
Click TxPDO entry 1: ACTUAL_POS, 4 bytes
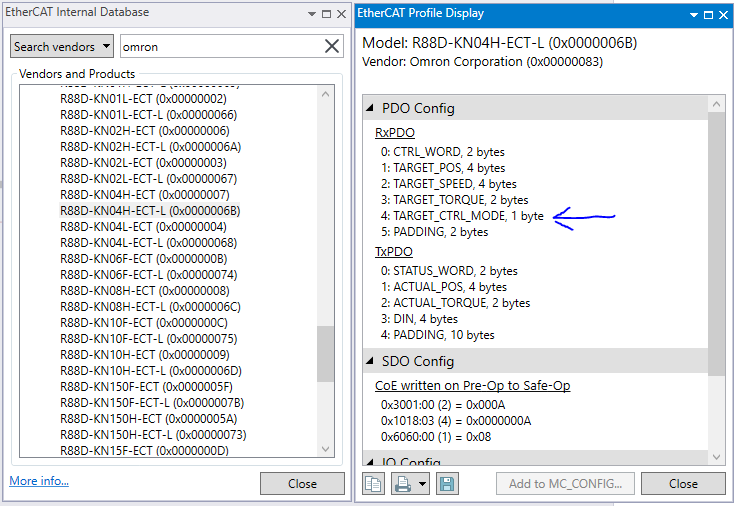click(443, 287)
